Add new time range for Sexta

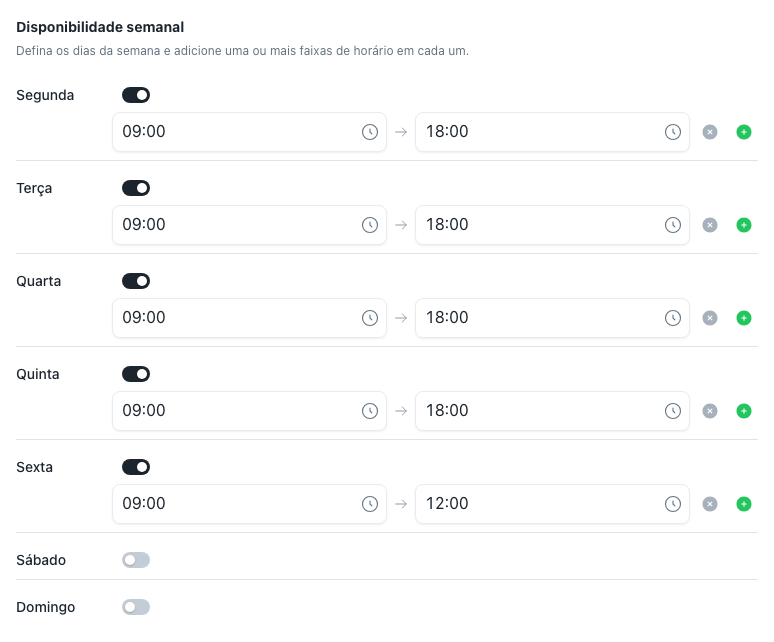click(743, 504)
